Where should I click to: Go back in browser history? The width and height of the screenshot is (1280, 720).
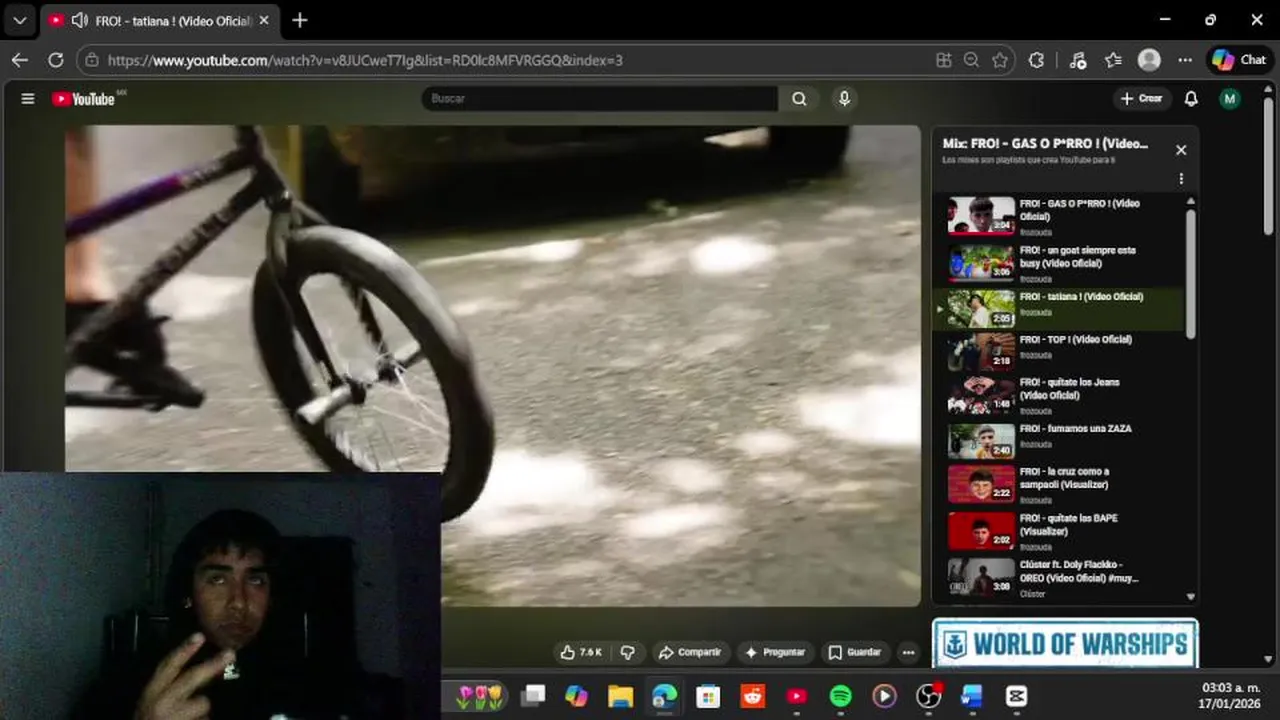[x=20, y=60]
